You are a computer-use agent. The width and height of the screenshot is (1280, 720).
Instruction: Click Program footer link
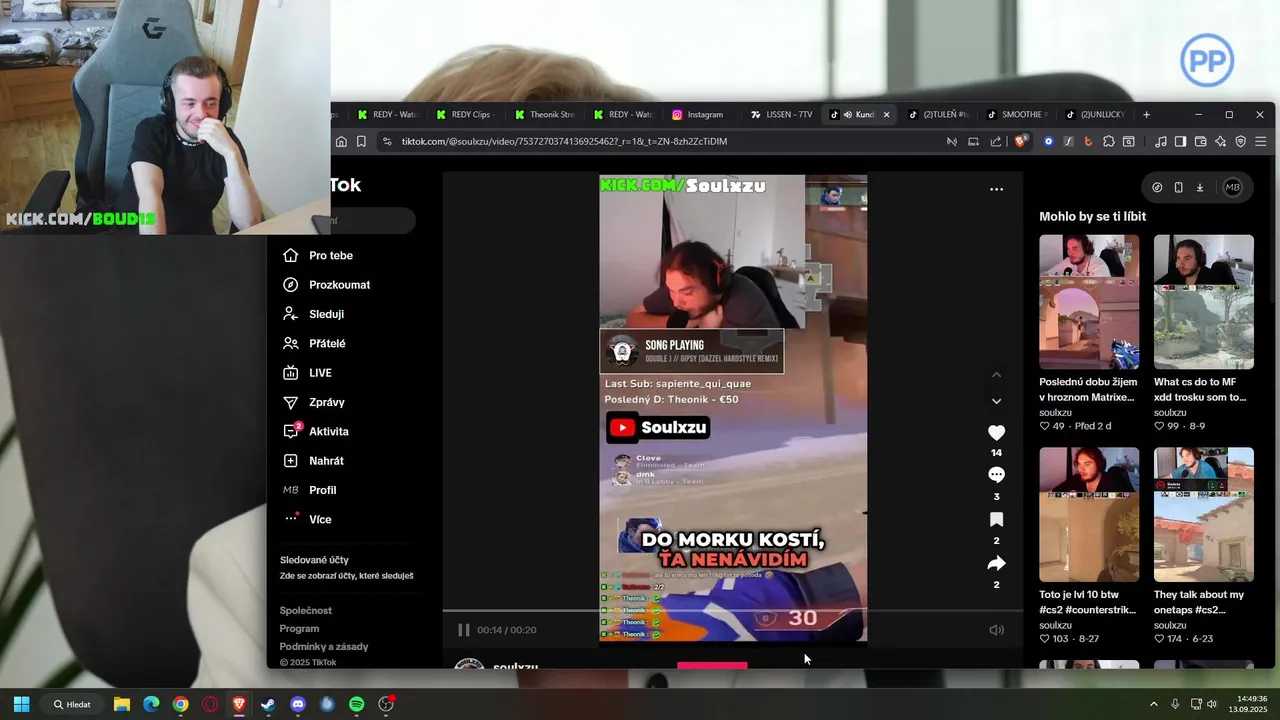(x=299, y=629)
